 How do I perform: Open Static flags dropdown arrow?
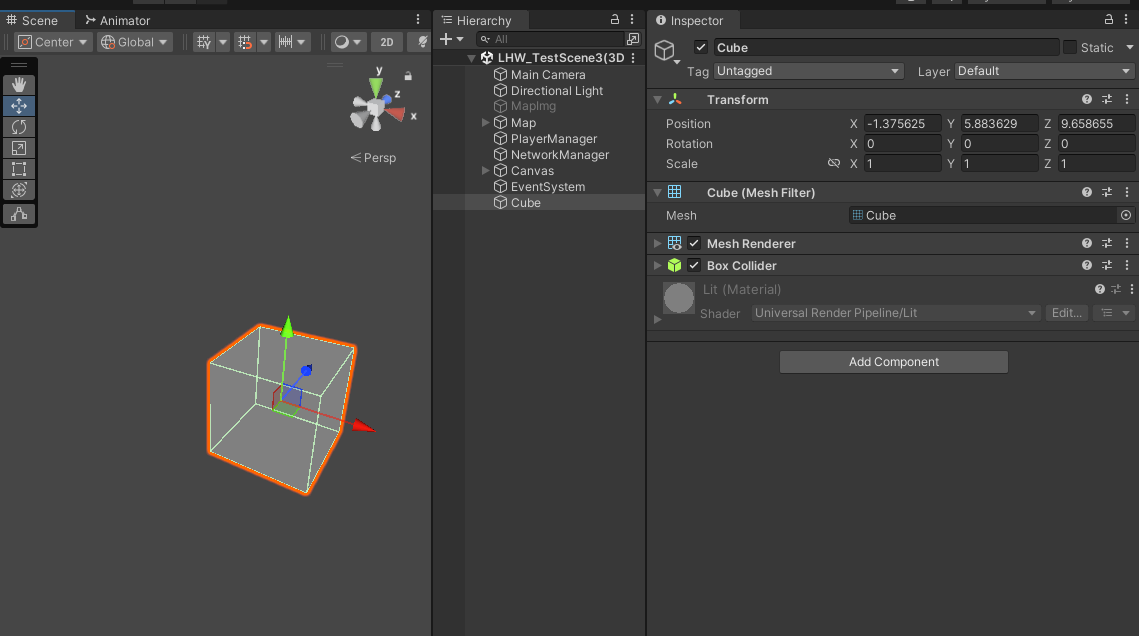point(1129,47)
